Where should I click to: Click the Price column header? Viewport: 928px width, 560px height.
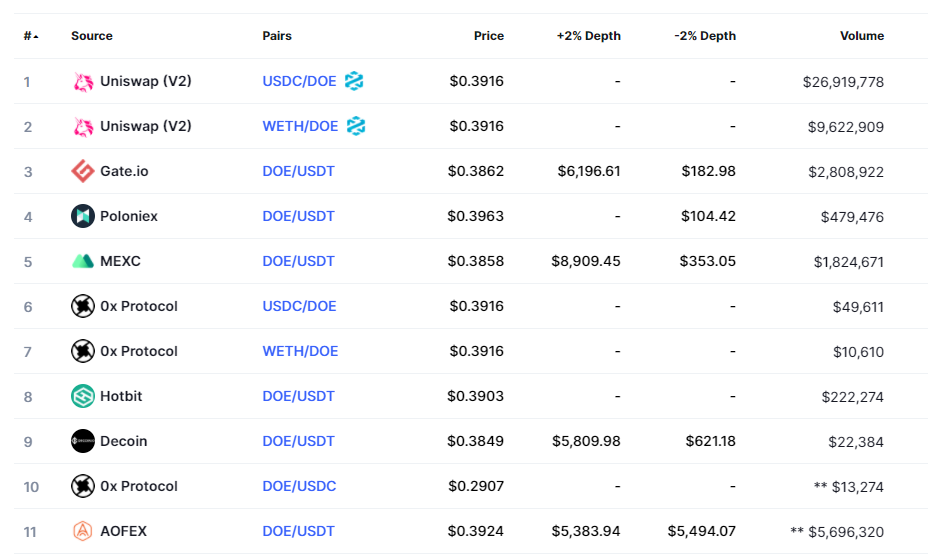point(489,36)
